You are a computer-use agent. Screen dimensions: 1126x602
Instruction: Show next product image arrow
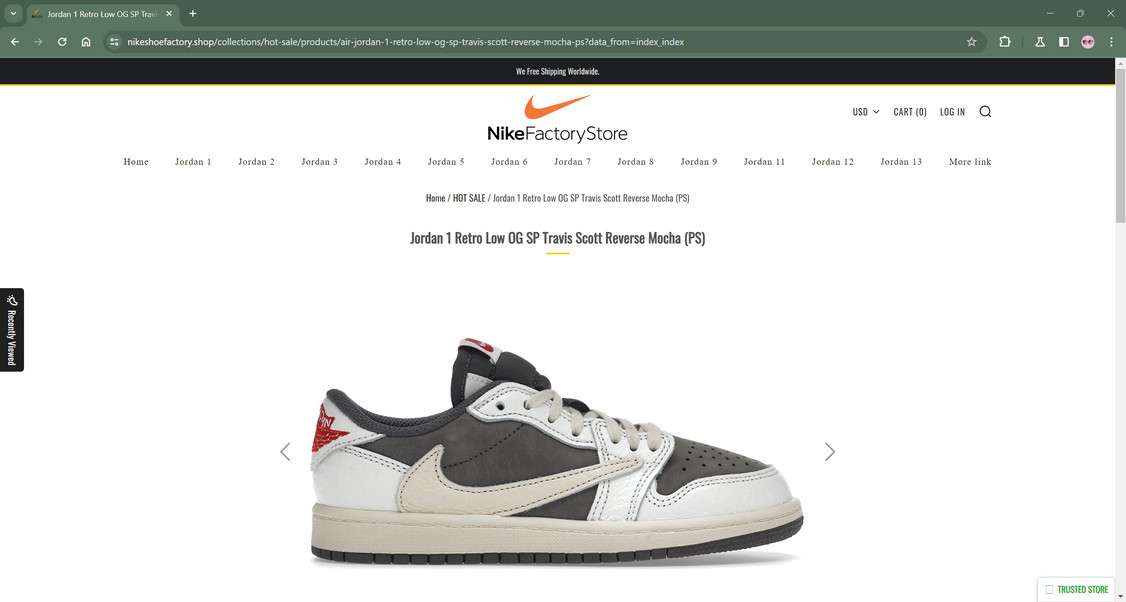(829, 451)
